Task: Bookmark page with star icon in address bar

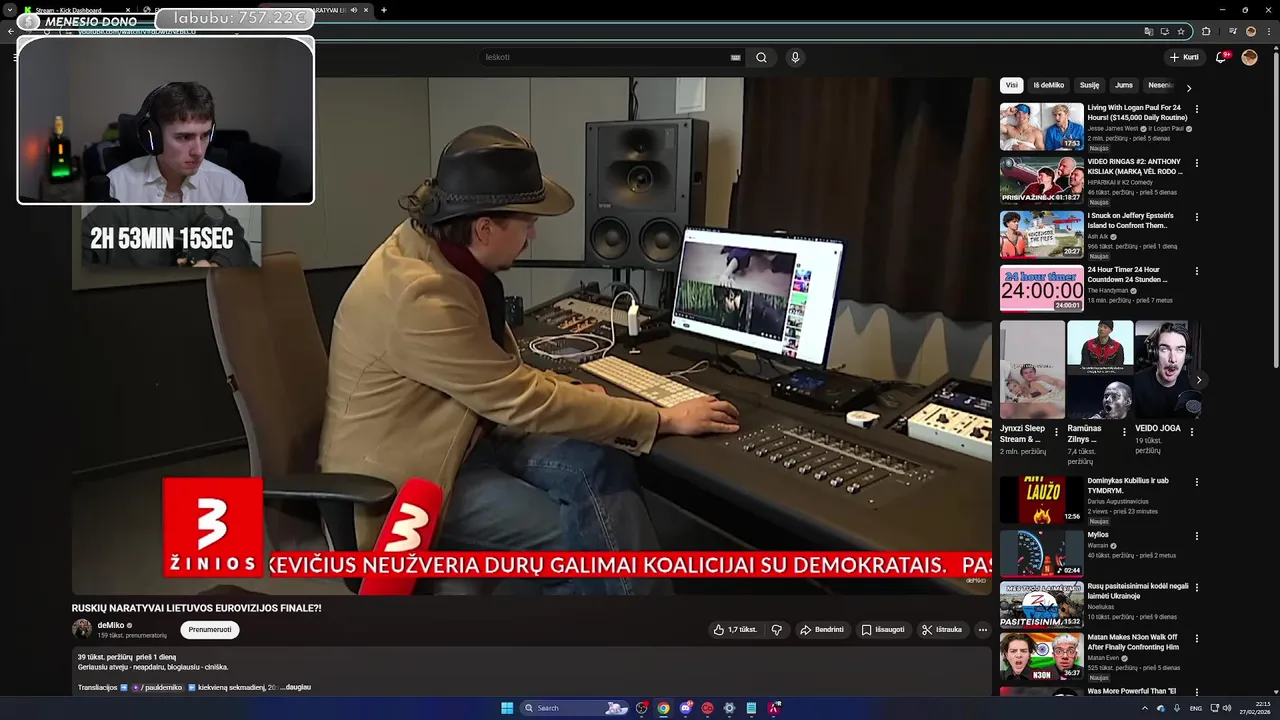Action: (1181, 31)
